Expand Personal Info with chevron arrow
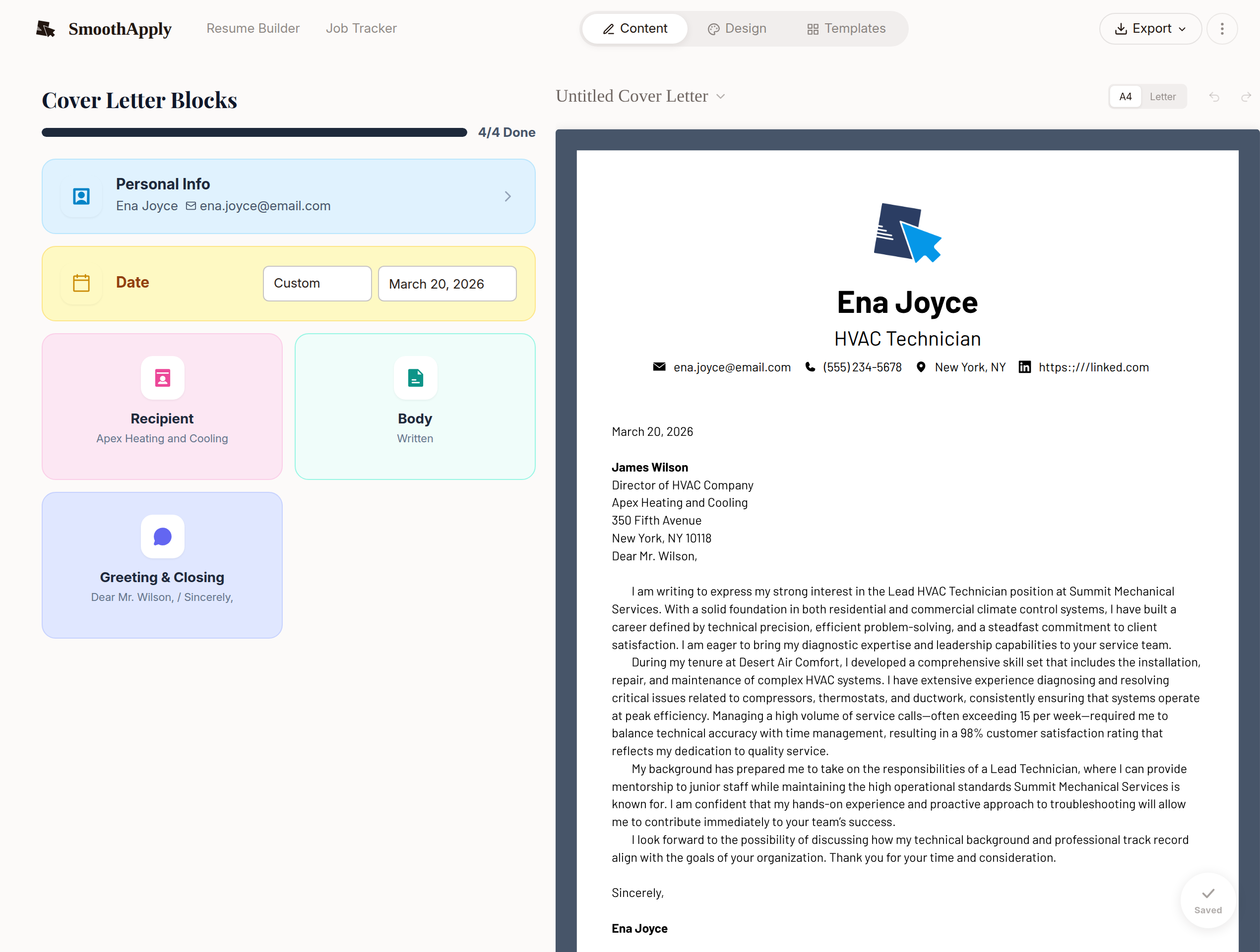 coord(507,196)
